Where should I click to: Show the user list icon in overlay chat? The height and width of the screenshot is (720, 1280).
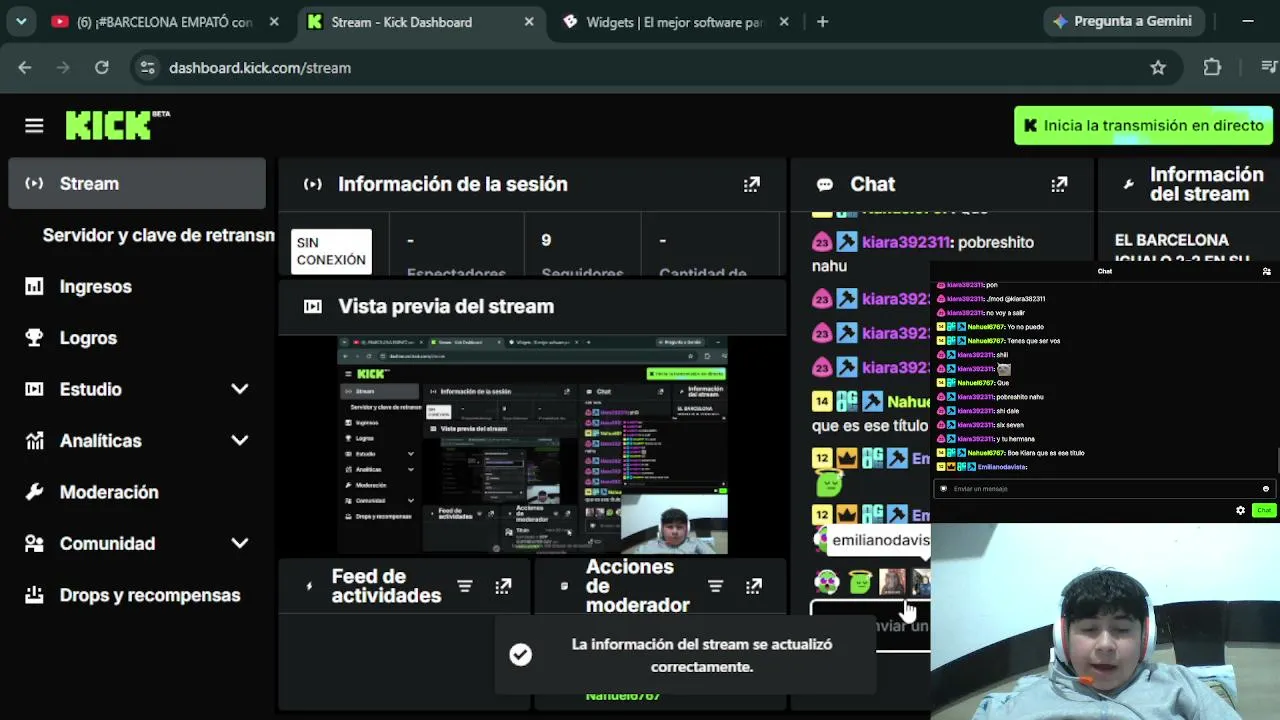[1266, 271]
